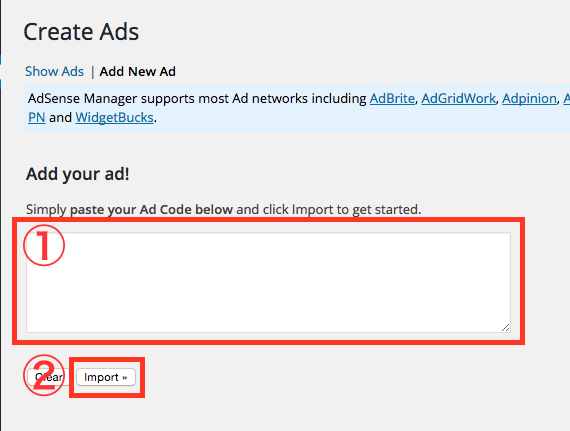The width and height of the screenshot is (570, 431).
Task: Click the Clear button
Action: pos(48,377)
